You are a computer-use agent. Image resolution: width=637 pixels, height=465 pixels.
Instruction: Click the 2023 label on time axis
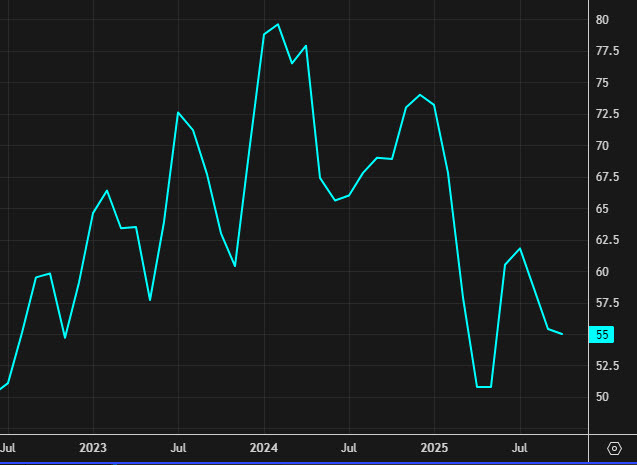93,446
